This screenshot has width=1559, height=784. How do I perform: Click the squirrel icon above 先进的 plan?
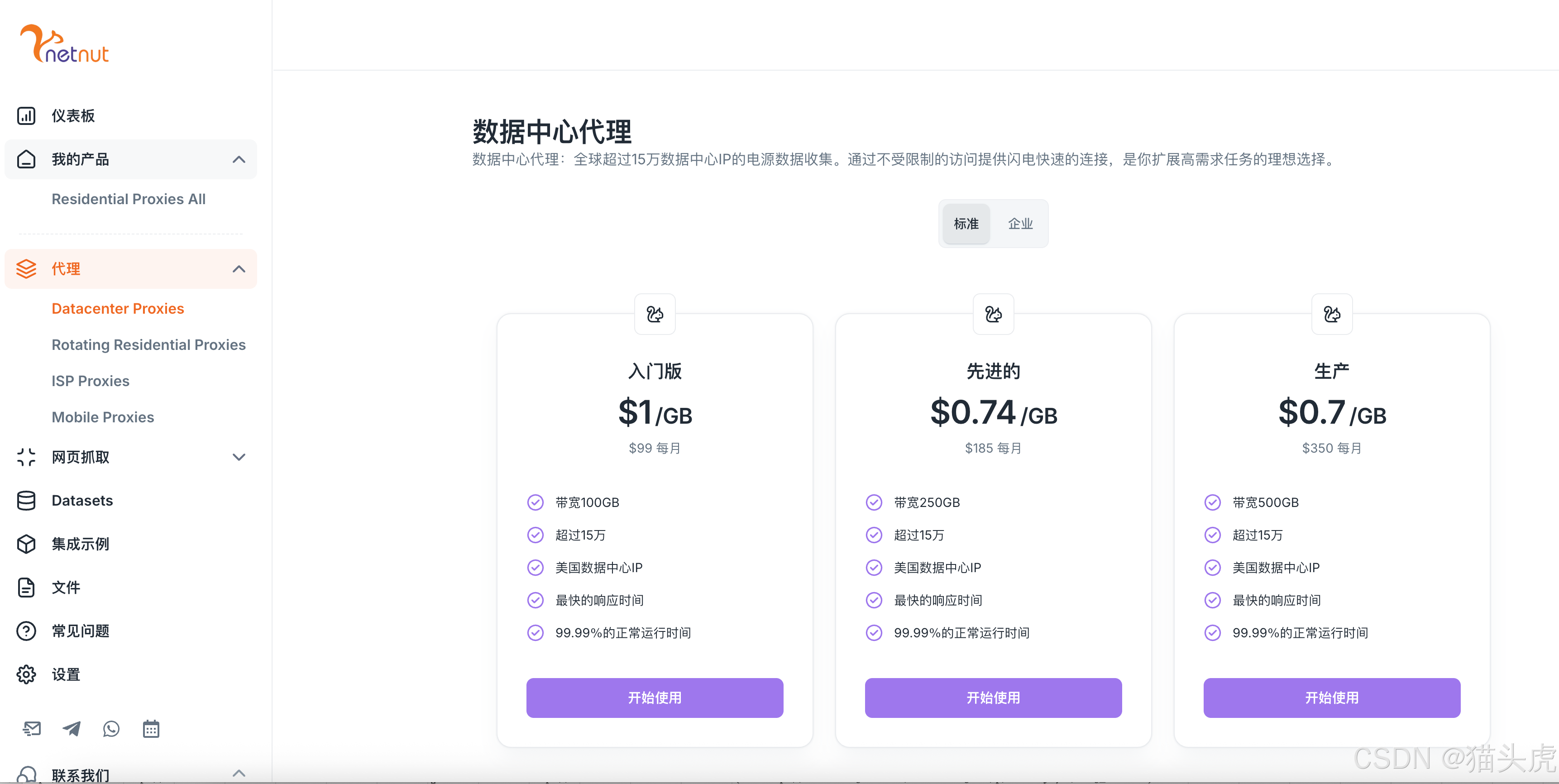pyautogui.click(x=993, y=314)
